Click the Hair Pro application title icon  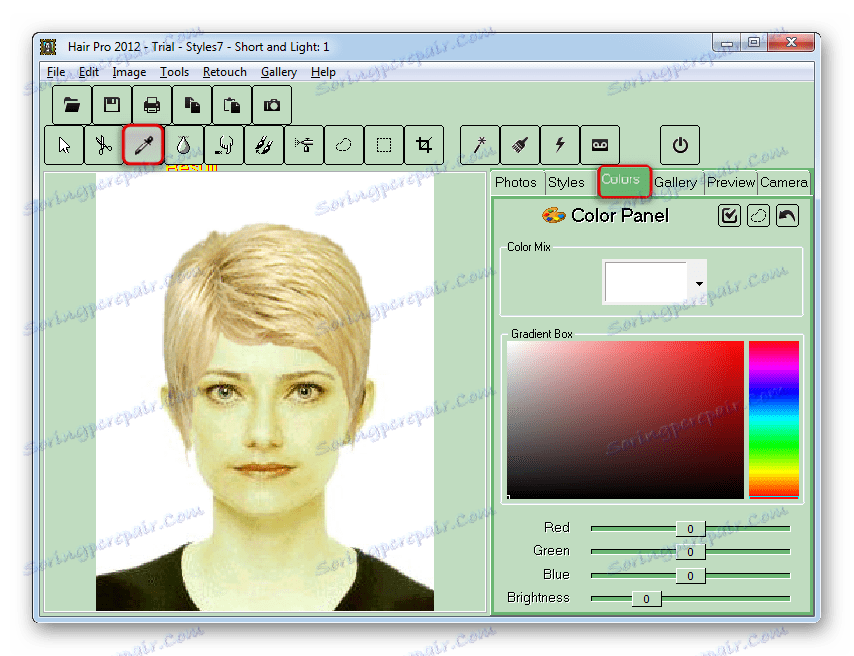(48, 47)
